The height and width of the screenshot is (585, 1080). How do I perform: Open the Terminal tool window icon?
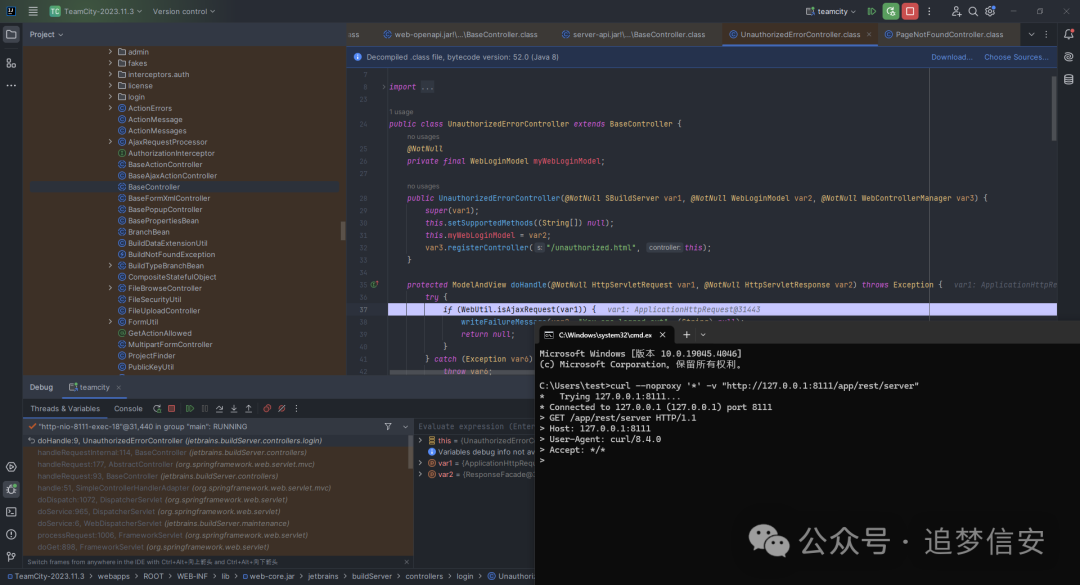pyautogui.click(x=11, y=512)
